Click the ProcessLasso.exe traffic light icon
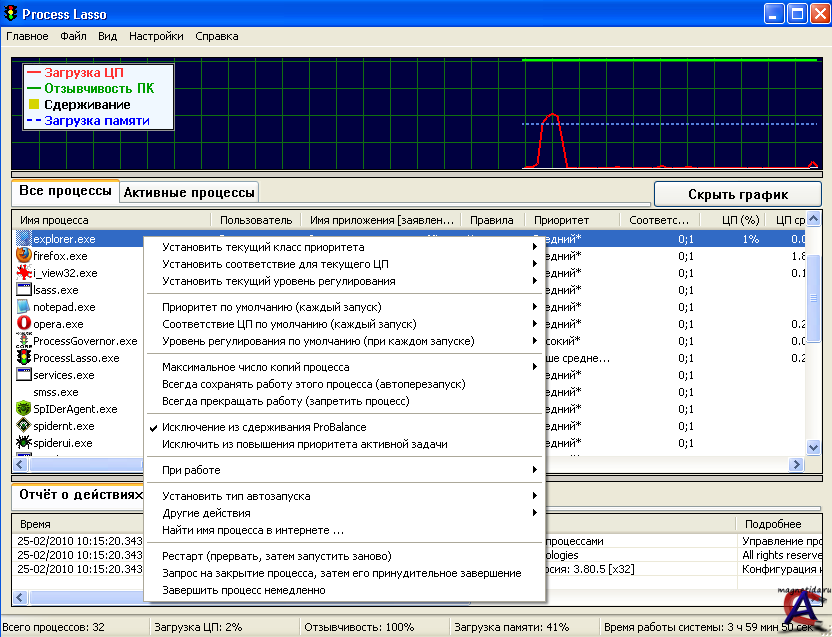Image resolution: width=832 pixels, height=637 pixels. point(24,358)
